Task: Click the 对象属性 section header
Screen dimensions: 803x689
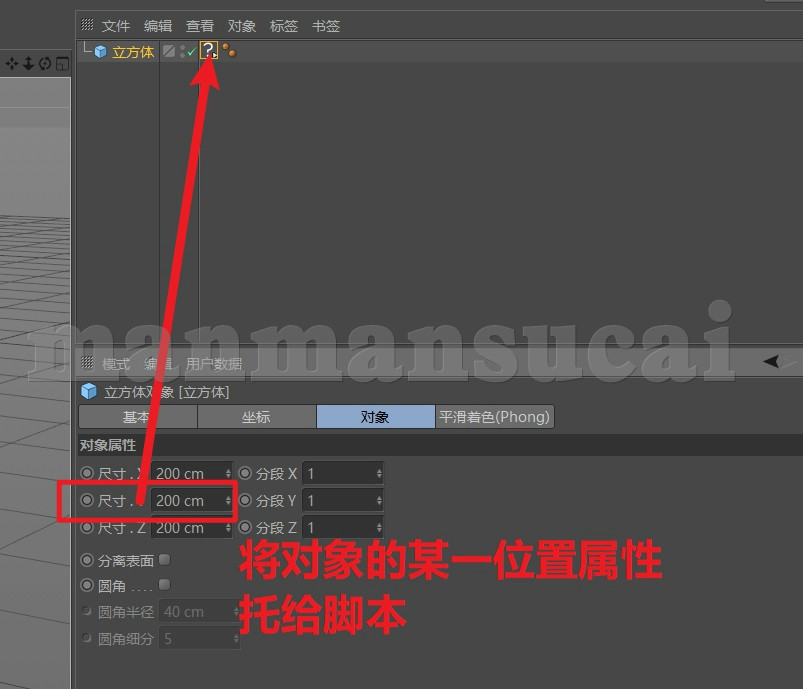Action: click(x=439, y=445)
